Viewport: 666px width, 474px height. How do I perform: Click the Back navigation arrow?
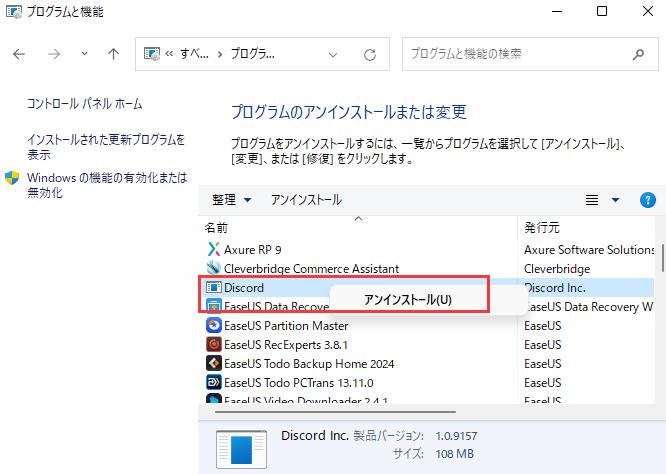pyautogui.click(x=19, y=54)
